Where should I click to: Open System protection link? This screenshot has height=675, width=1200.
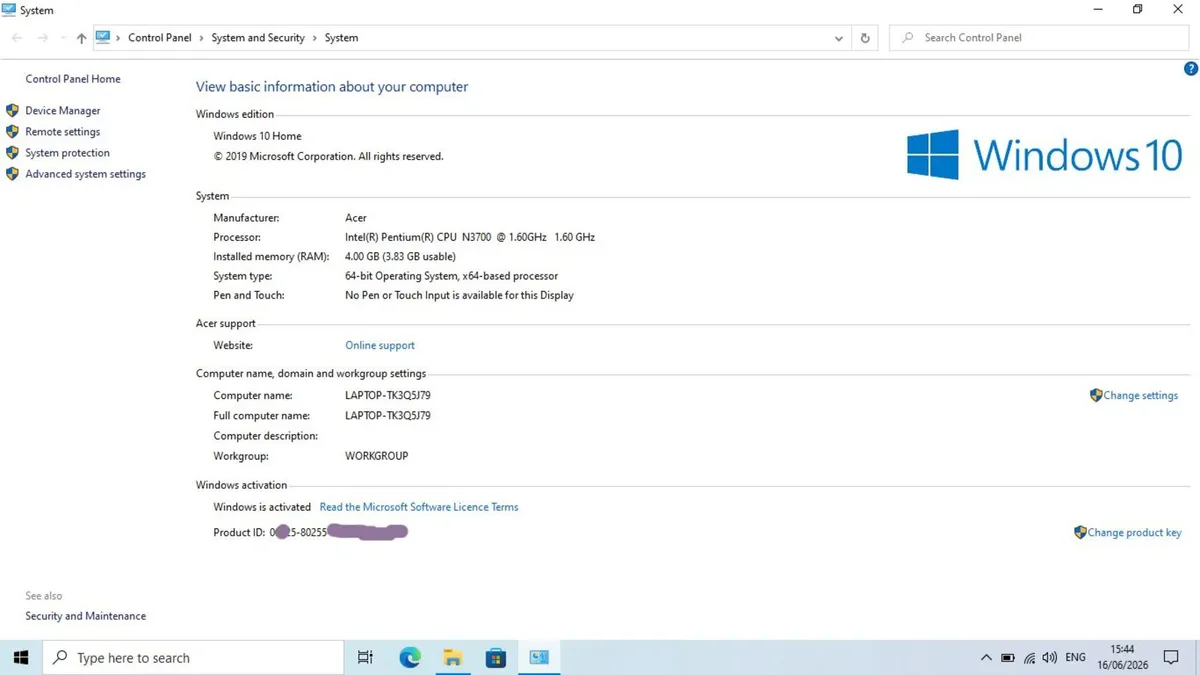click(x=67, y=153)
